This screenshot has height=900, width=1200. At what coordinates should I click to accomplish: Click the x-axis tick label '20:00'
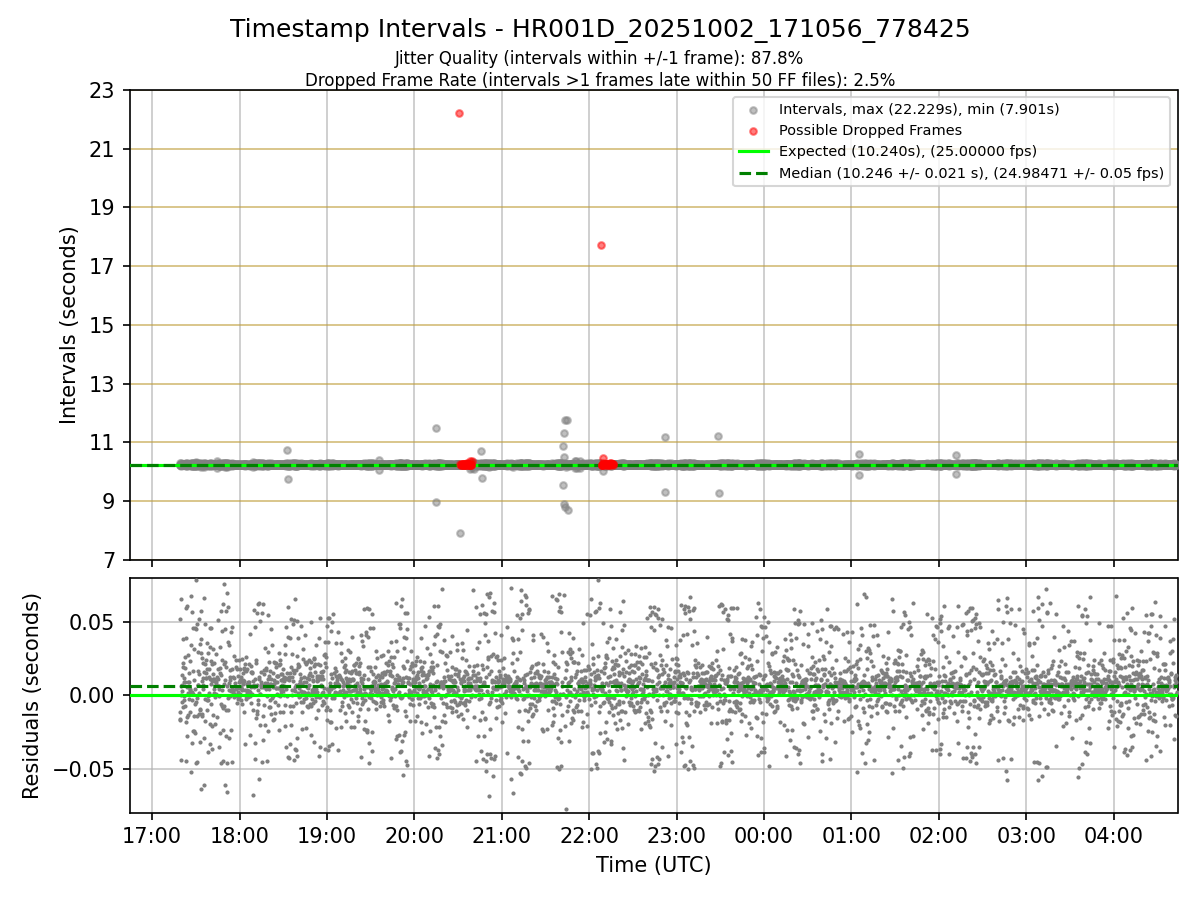[x=414, y=835]
